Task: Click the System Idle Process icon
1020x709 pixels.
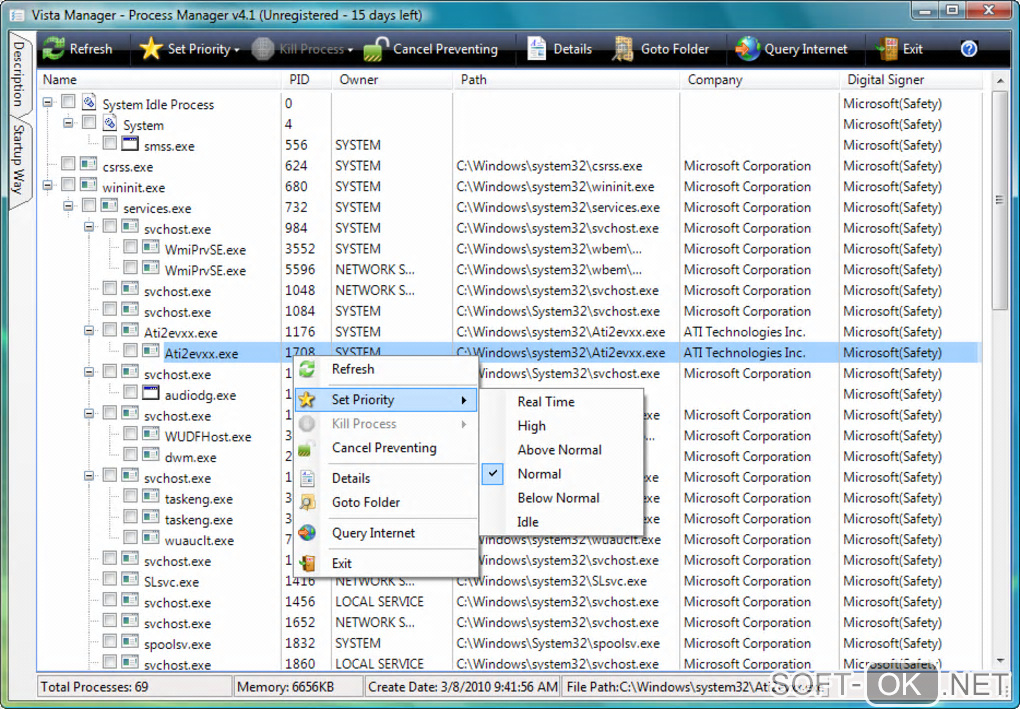Action: point(89,102)
